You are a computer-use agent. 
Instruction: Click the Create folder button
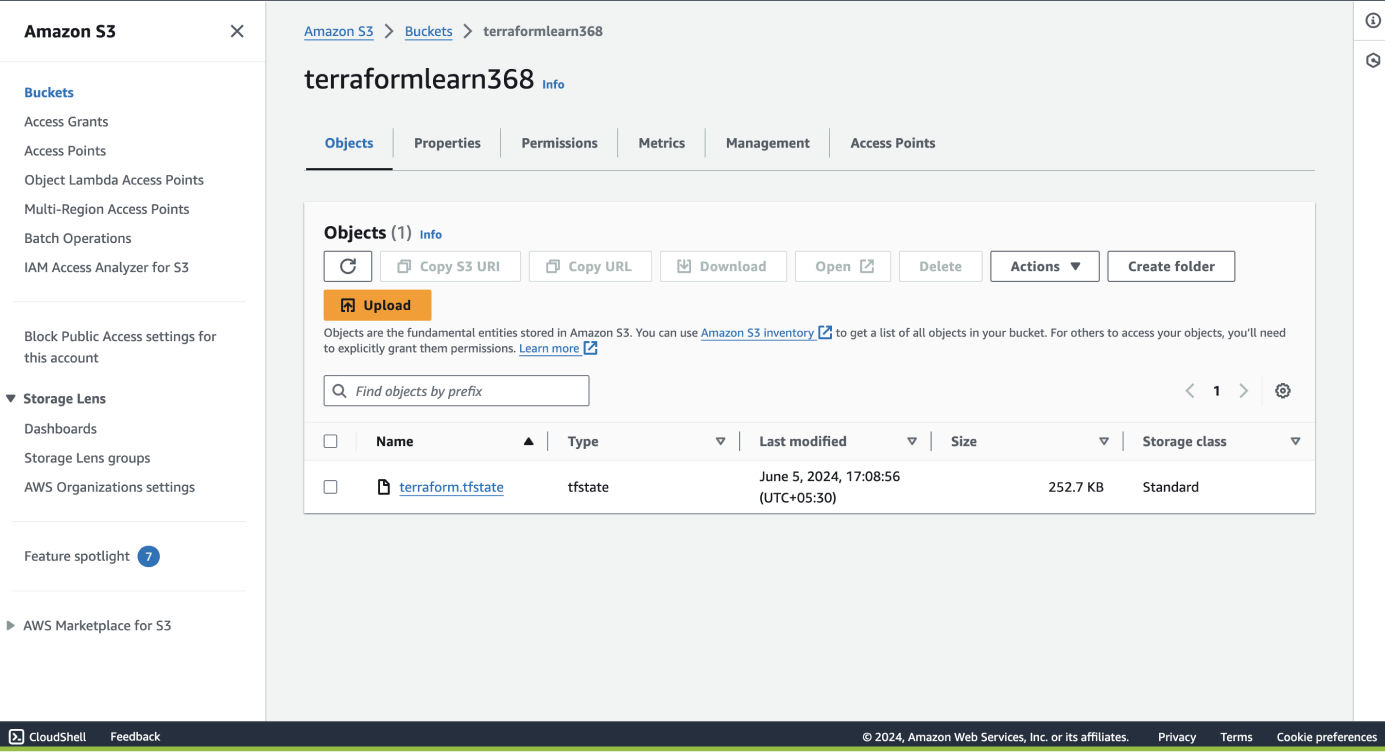coord(1171,266)
